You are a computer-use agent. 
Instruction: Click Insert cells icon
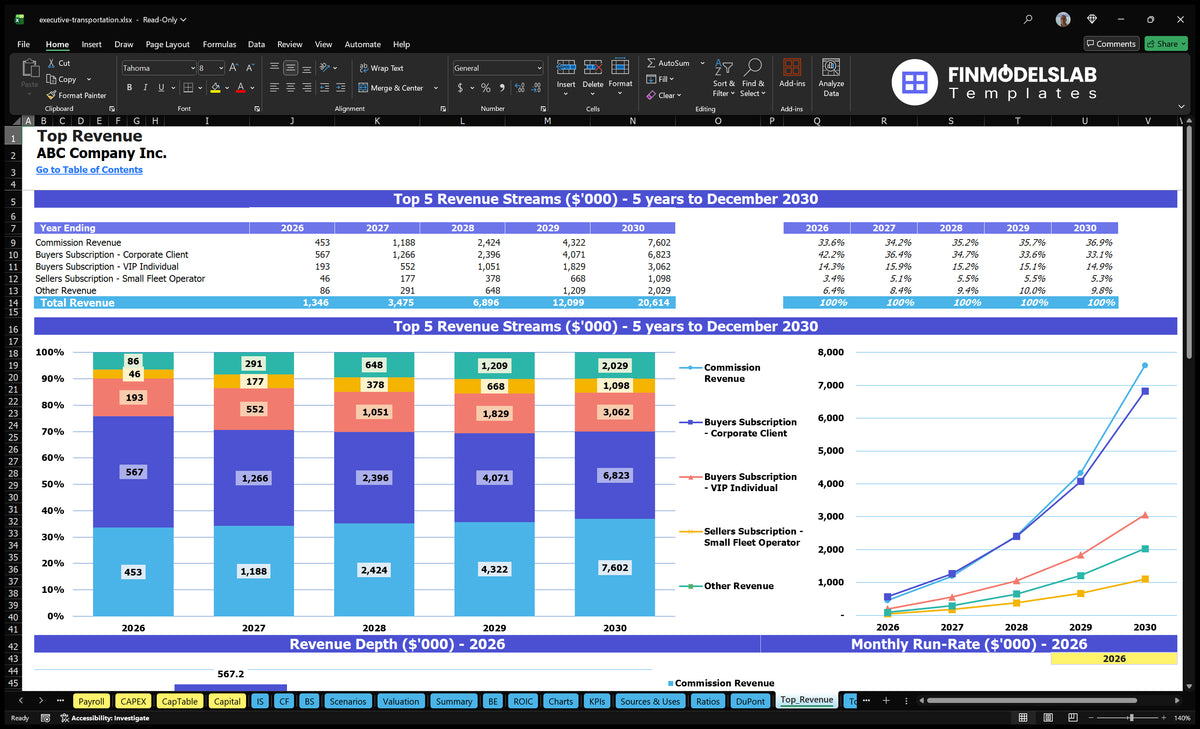tap(566, 68)
